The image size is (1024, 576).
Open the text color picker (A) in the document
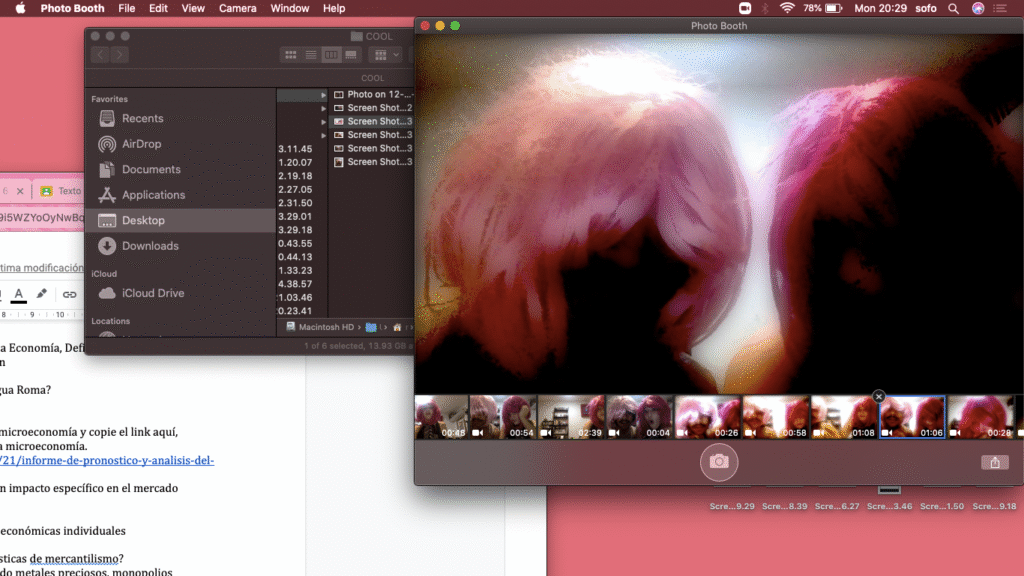point(18,295)
